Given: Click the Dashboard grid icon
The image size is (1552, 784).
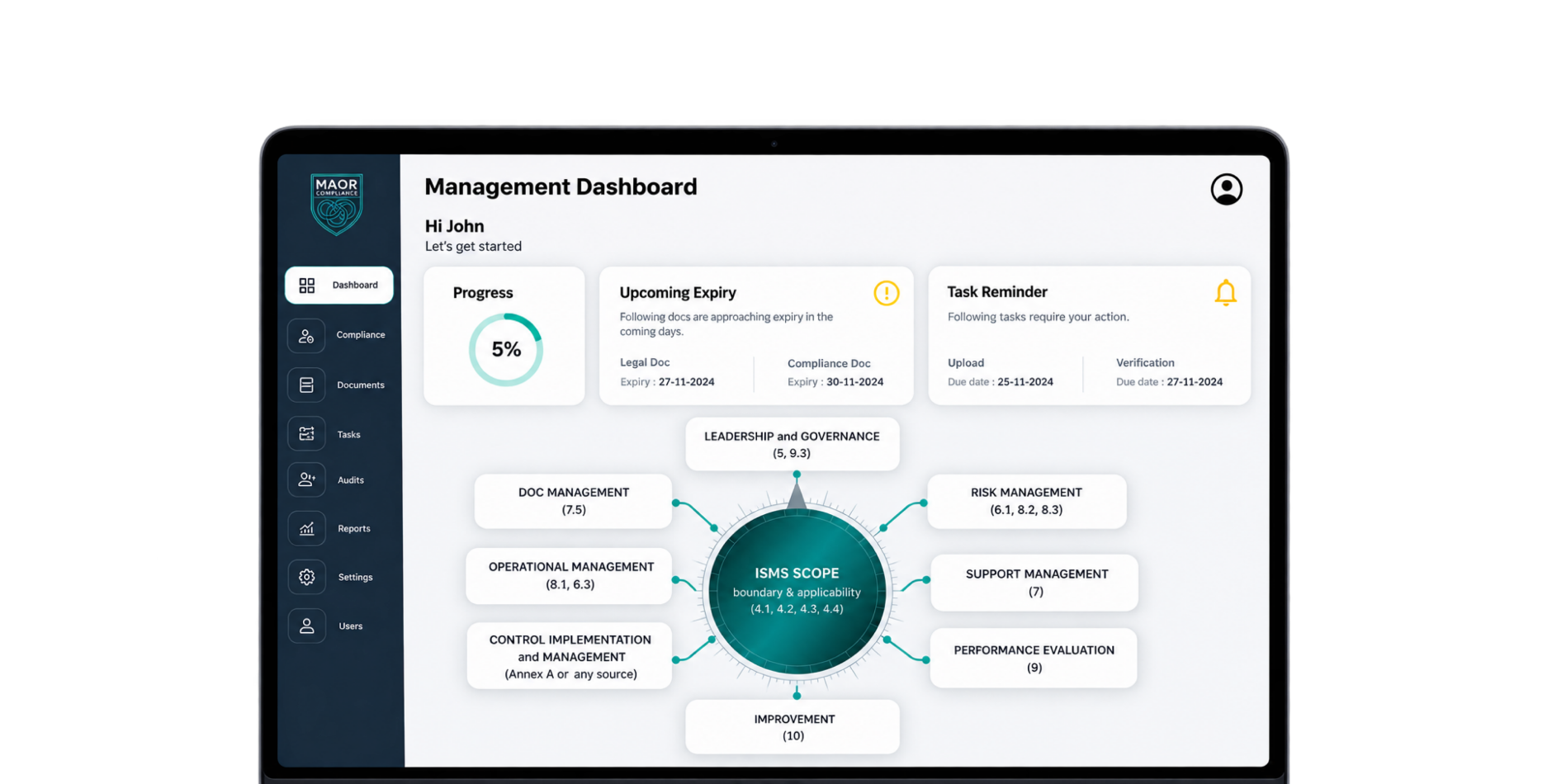Looking at the screenshot, I should 307,286.
